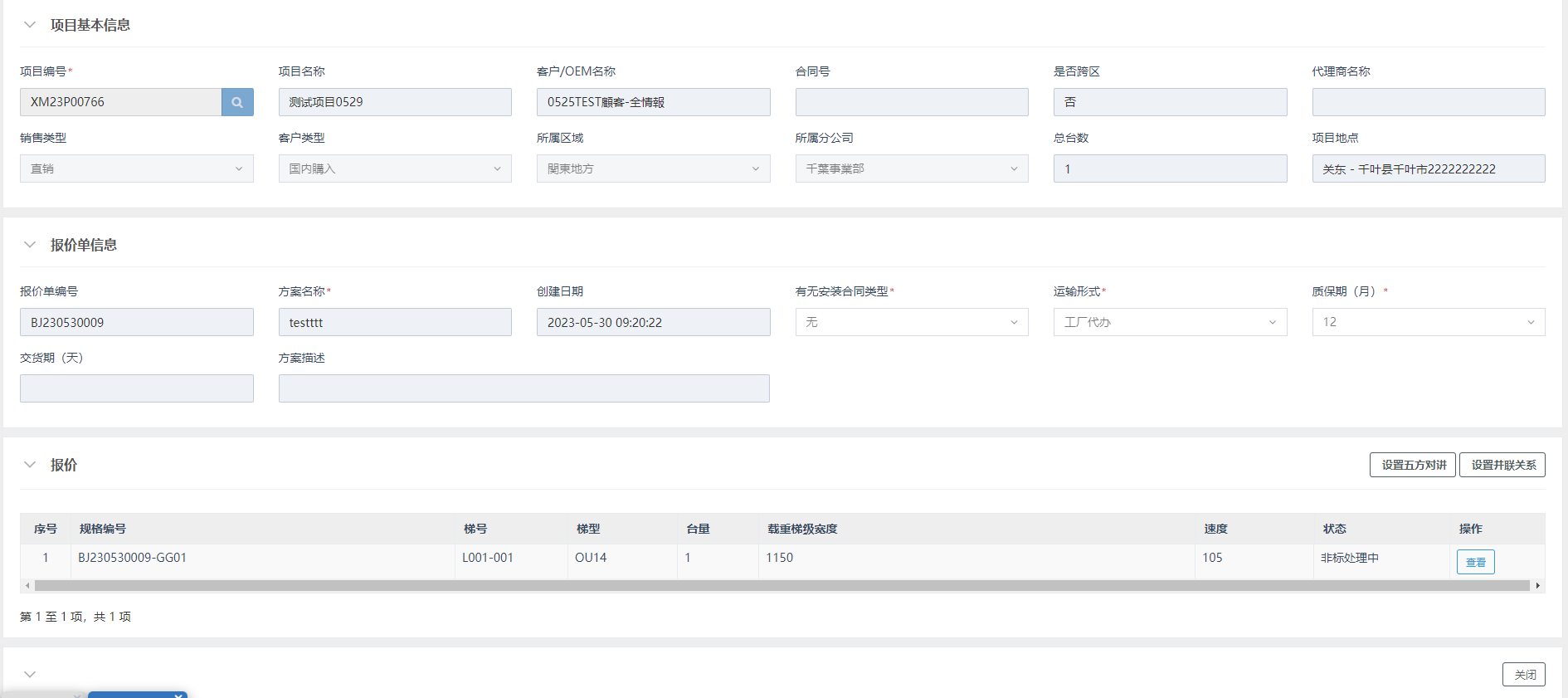
Task: Click 查看 for row BJ230530009-GG01
Action: tap(1476, 562)
